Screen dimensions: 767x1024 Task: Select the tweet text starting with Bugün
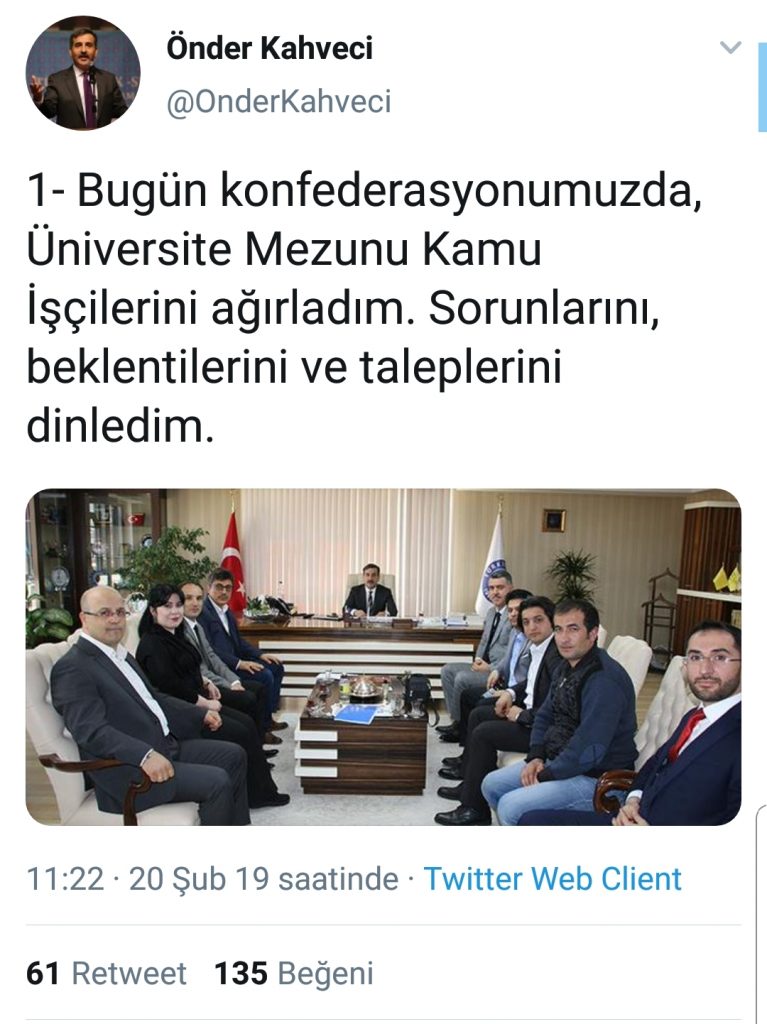tap(365, 308)
